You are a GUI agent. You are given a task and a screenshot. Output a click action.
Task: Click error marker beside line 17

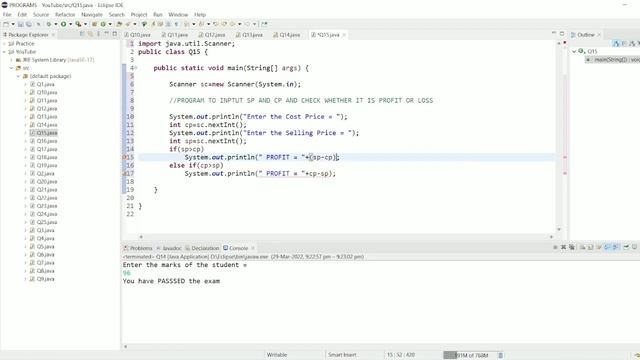[x=124, y=173]
